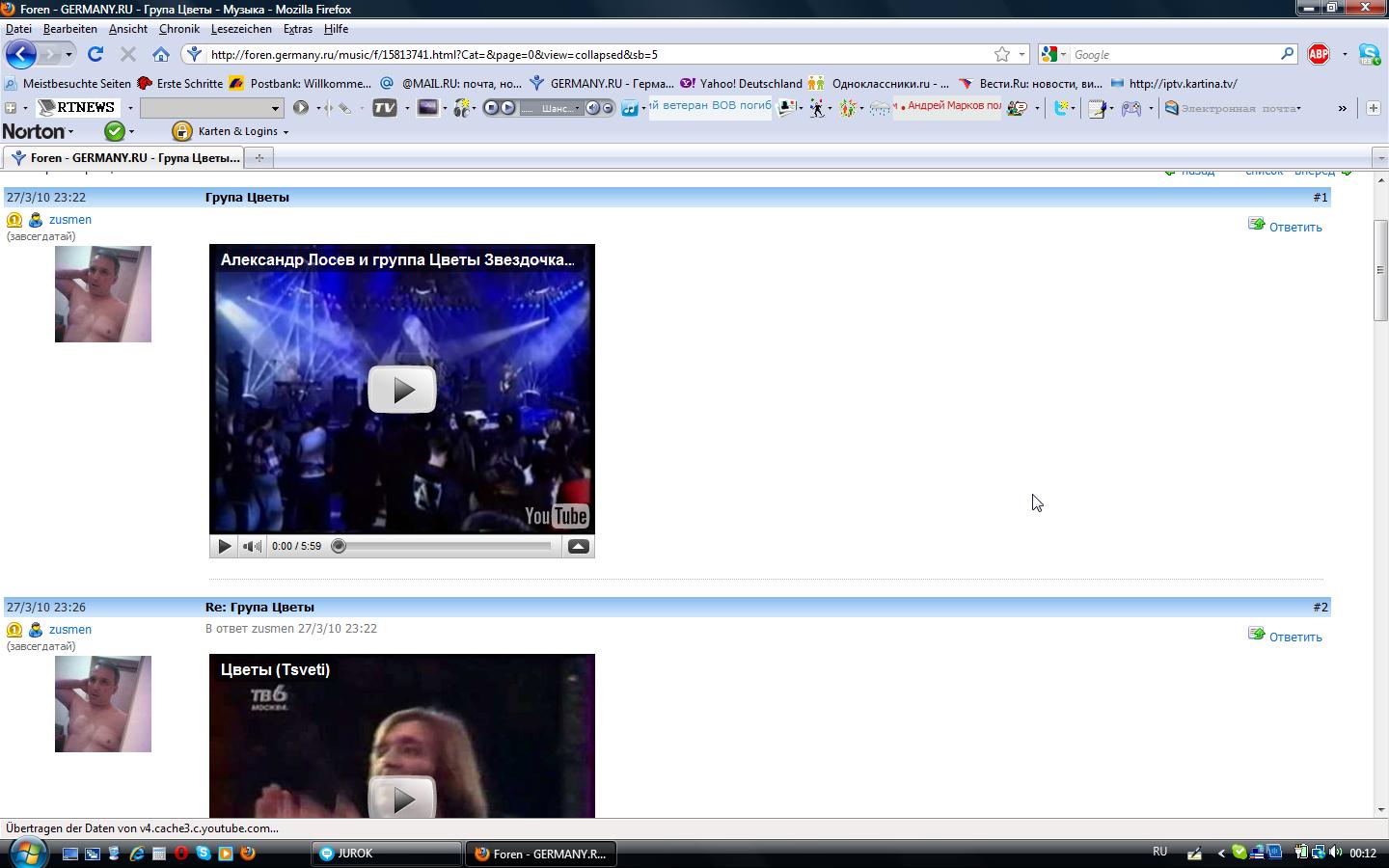Open a new tab with plus button
Image resolution: width=1389 pixels, height=868 pixels.
(x=259, y=157)
